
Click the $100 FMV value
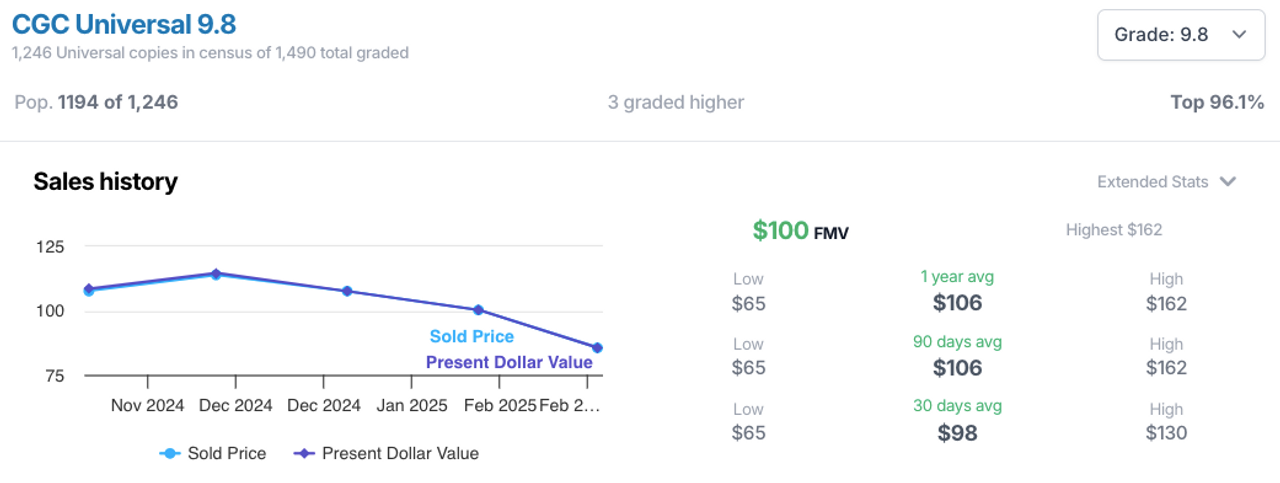(x=800, y=231)
